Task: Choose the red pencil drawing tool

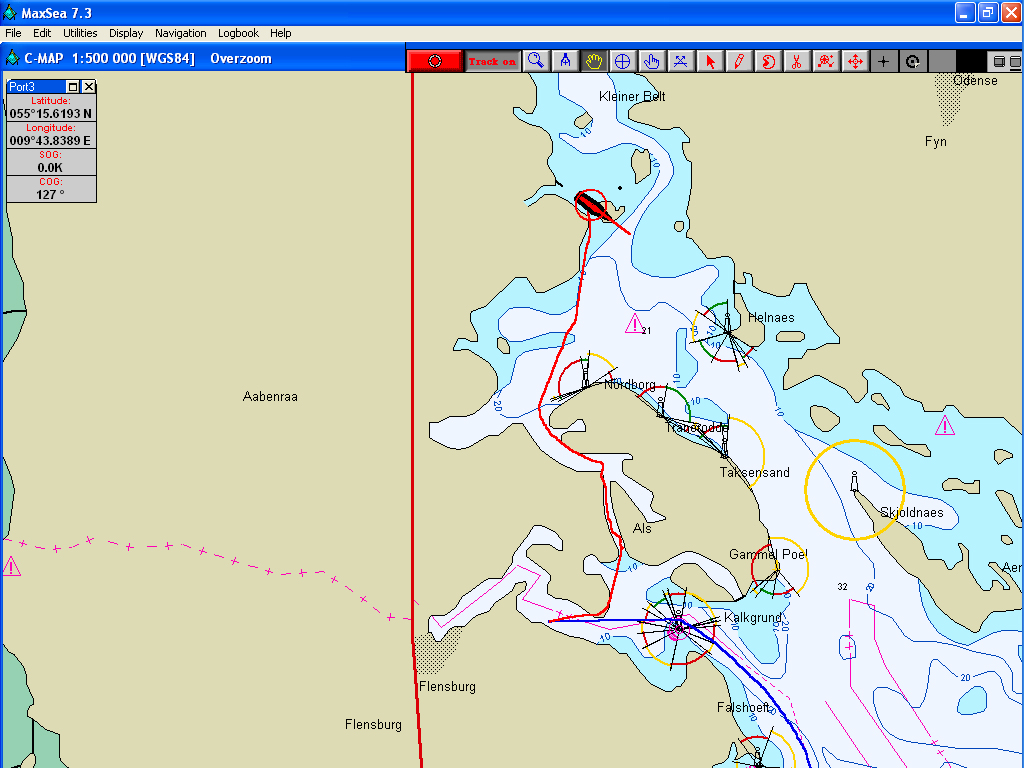Action: (739, 61)
